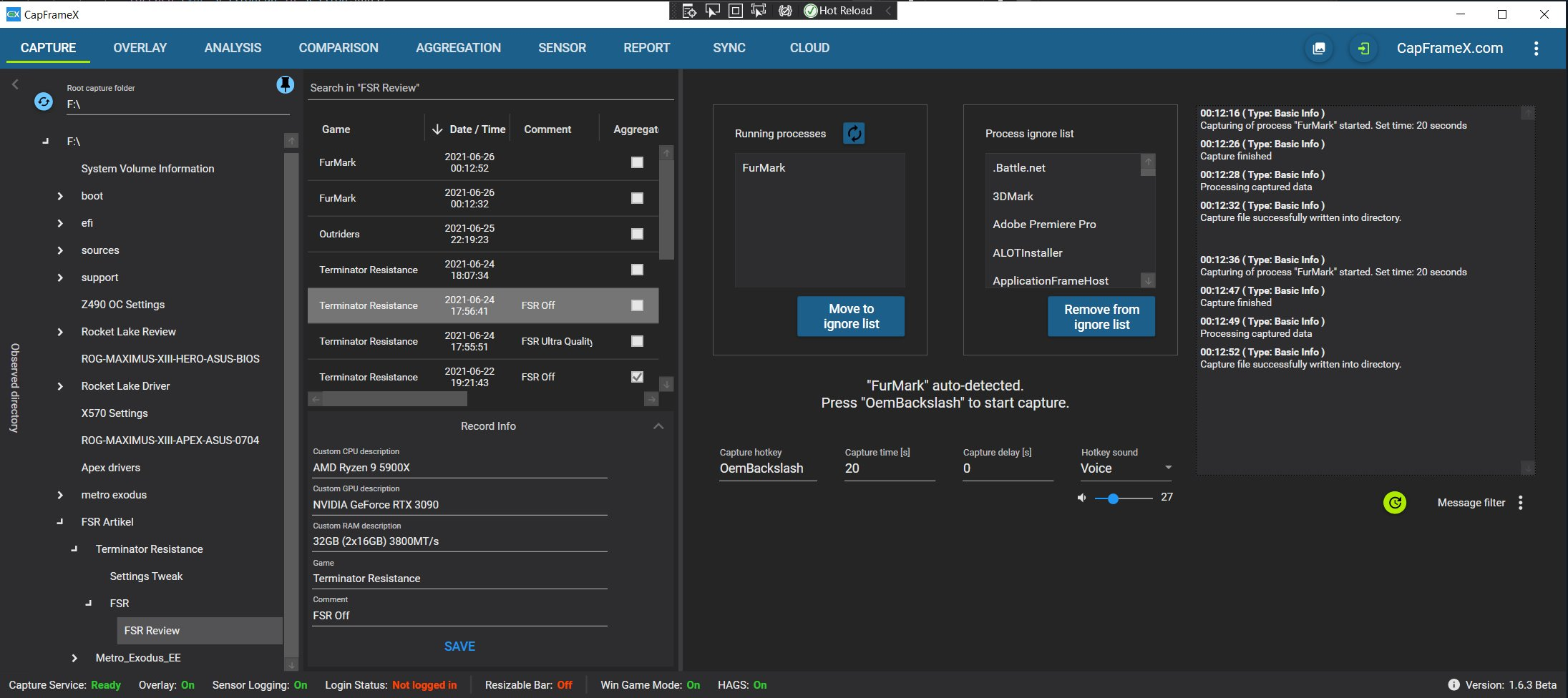This screenshot has width=1568, height=698.
Task: Open the CapFrameX.com link
Action: 1450,49
